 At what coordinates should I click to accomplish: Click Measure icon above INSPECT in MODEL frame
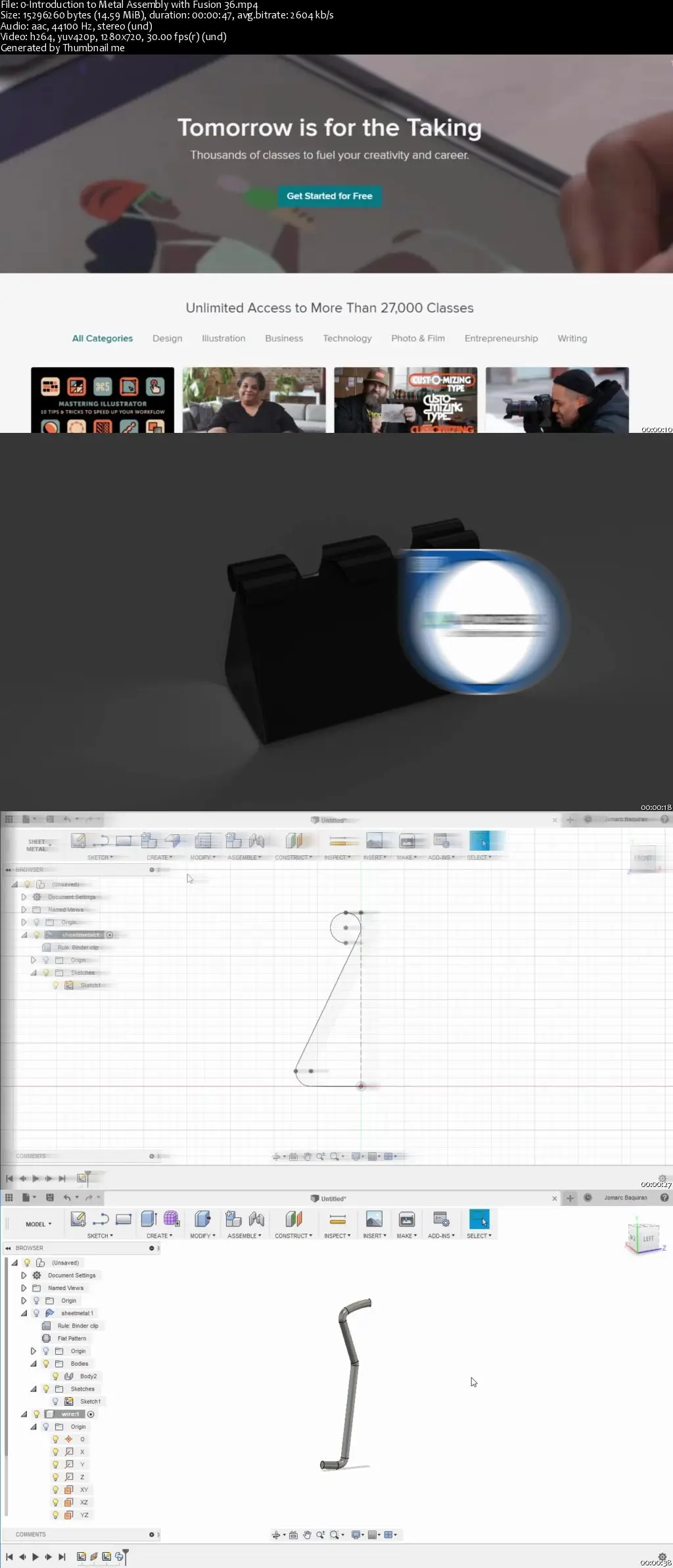point(338,1219)
